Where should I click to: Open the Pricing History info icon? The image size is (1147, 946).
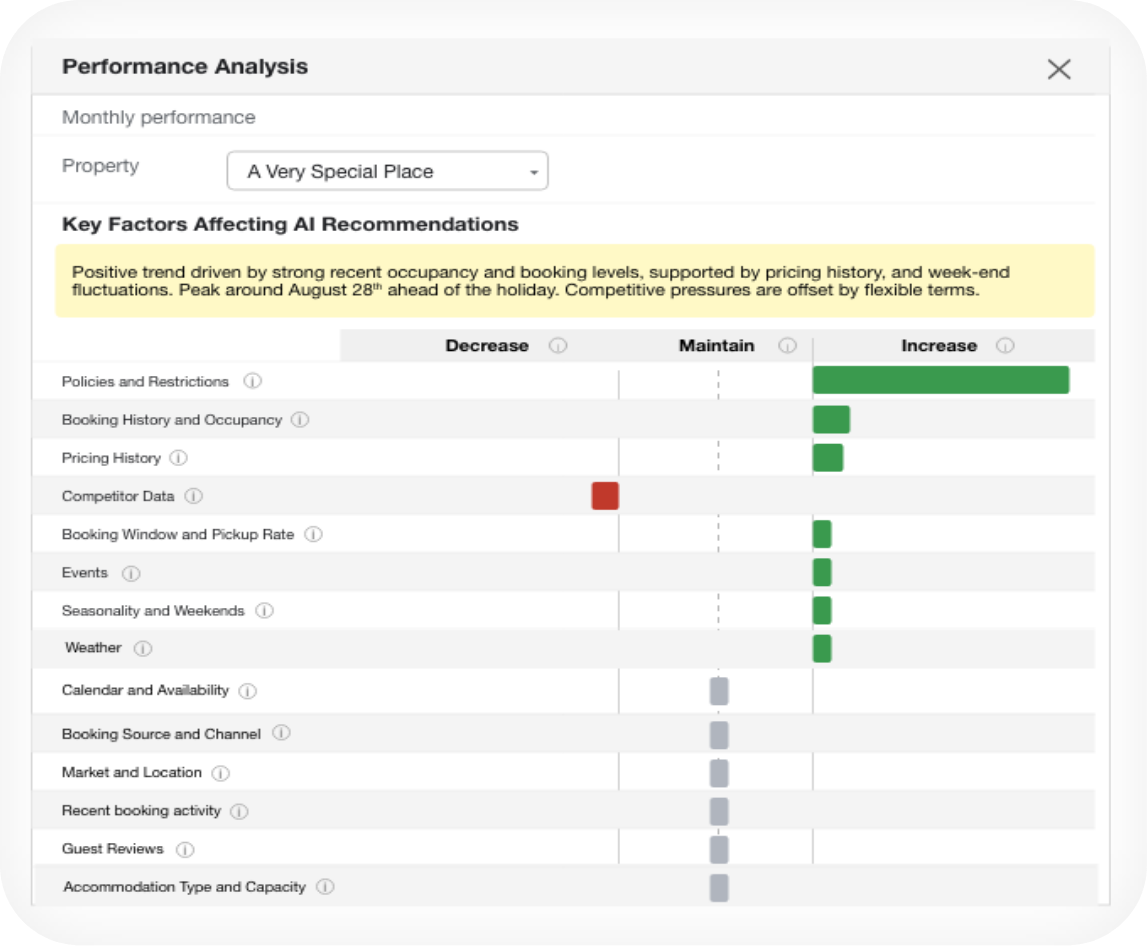coord(178,458)
